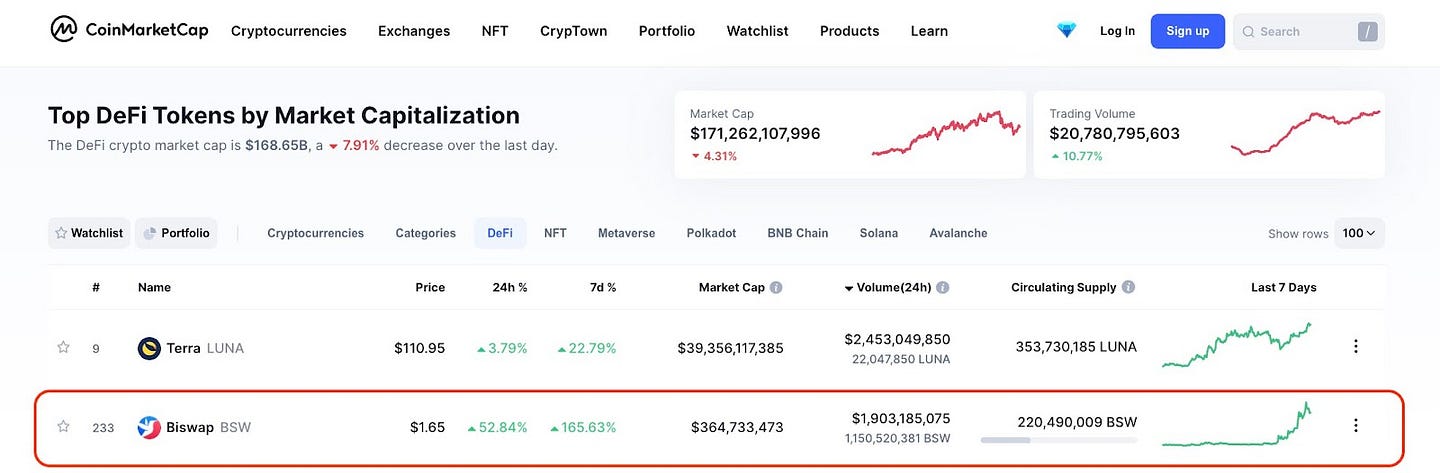Select the DeFi filter tab
The width and height of the screenshot is (1440, 473).
500,233
